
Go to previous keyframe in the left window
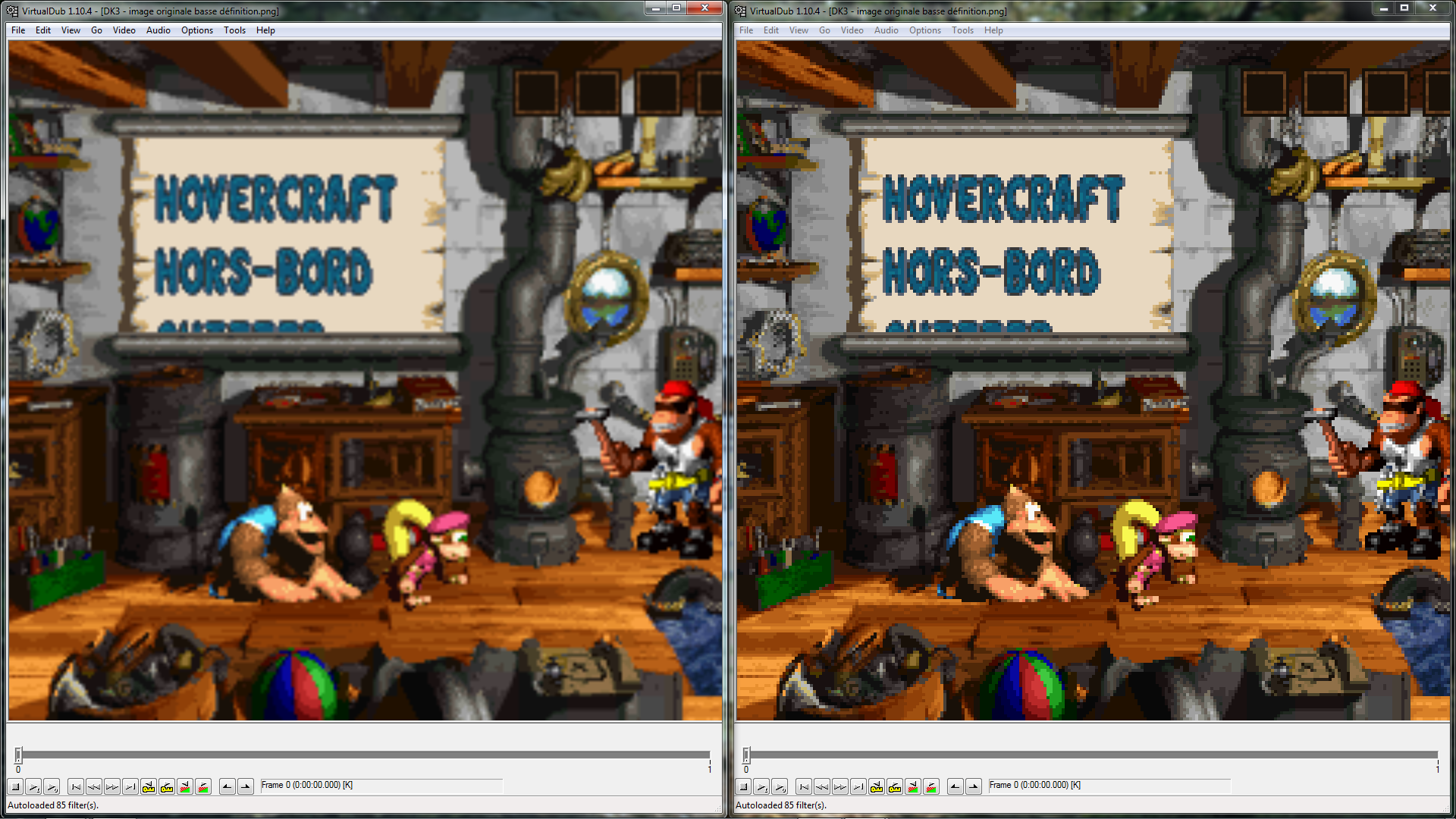click(x=149, y=786)
